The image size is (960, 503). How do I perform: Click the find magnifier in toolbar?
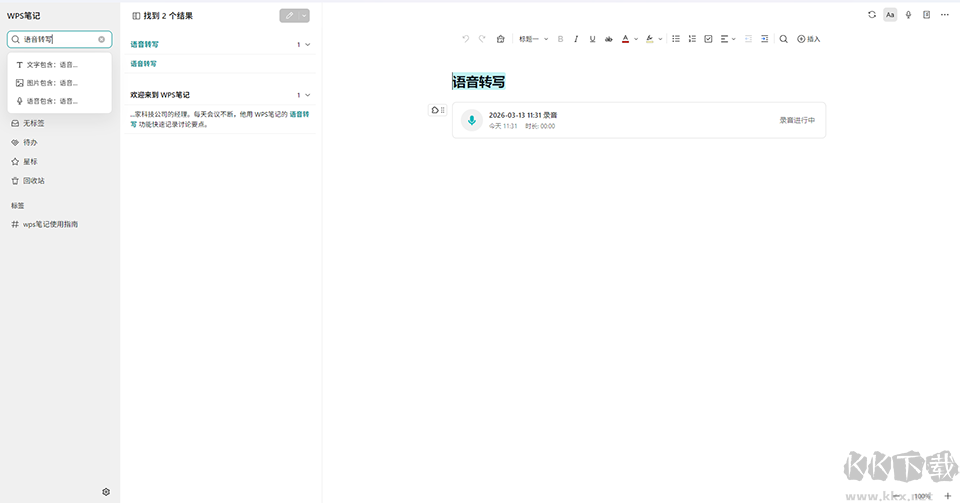784,39
